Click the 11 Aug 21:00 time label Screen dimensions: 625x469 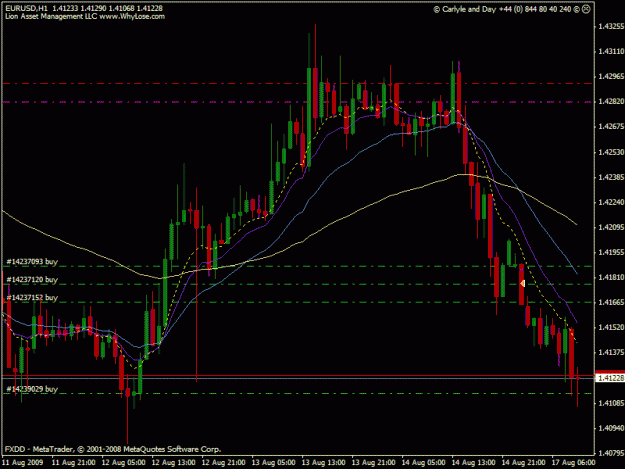[x=74, y=463]
